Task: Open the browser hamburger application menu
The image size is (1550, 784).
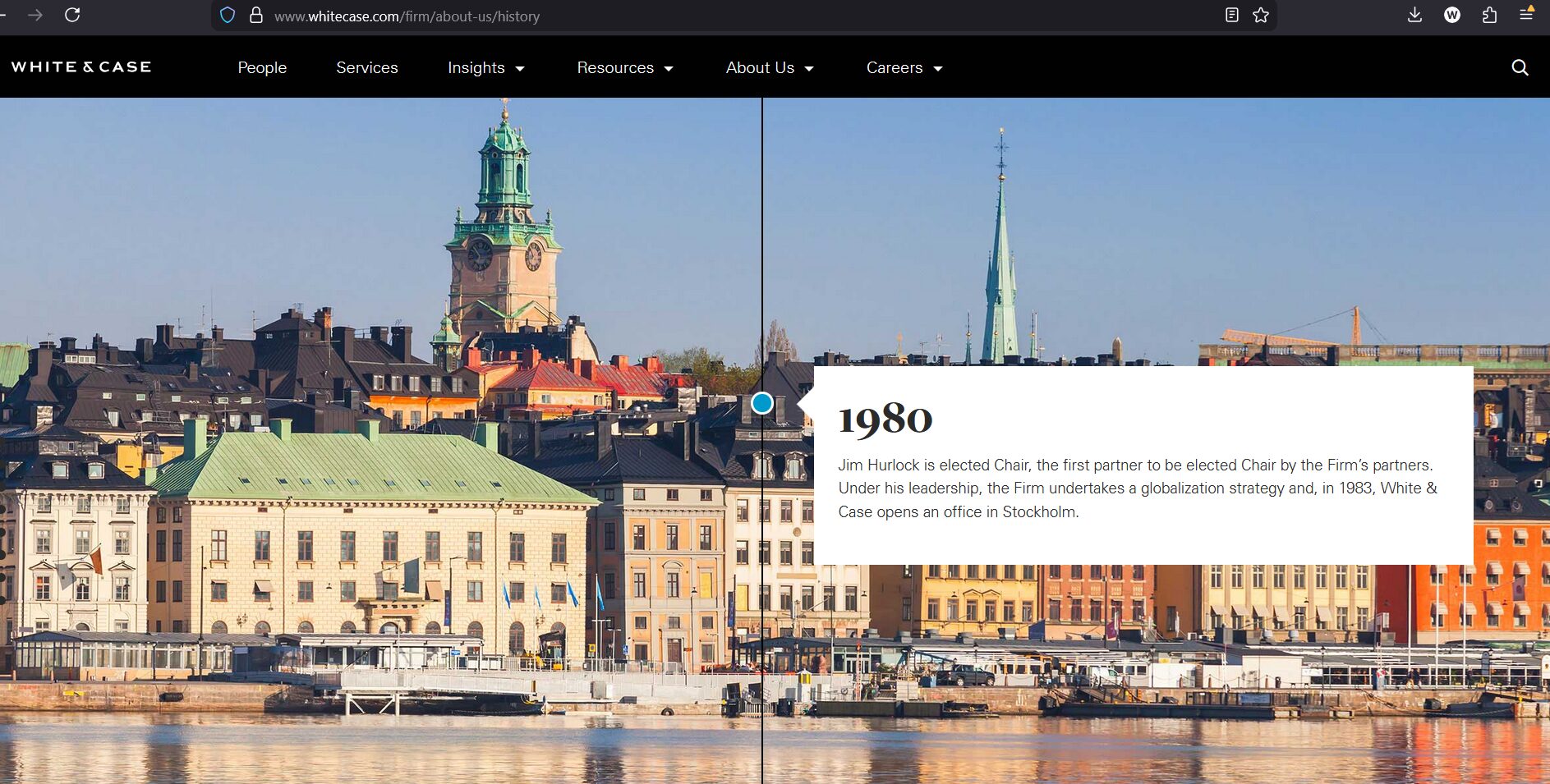Action: 1526,15
